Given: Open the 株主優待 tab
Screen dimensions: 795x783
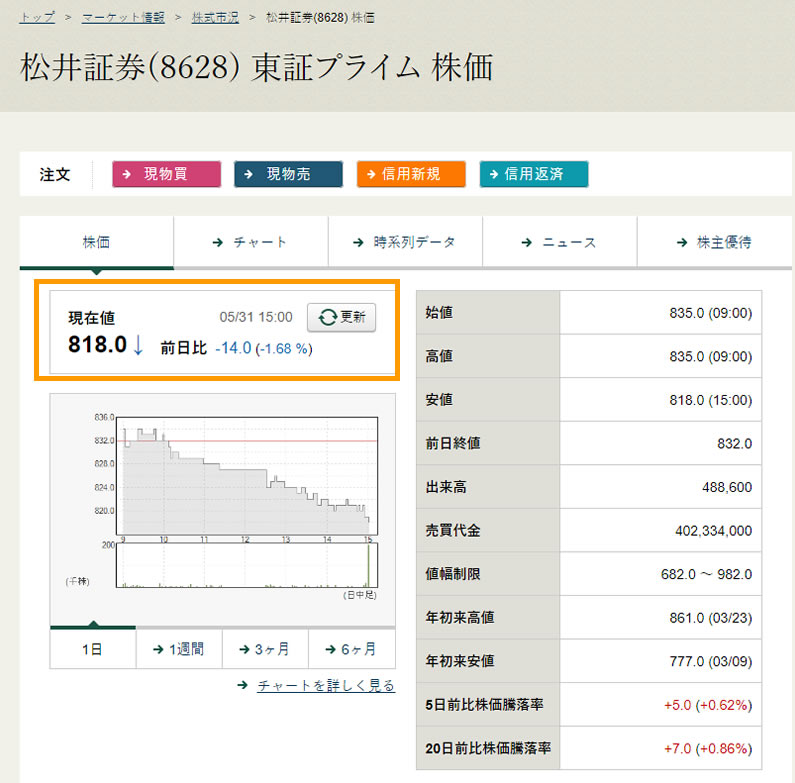Looking at the screenshot, I should (x=714, y=242).
